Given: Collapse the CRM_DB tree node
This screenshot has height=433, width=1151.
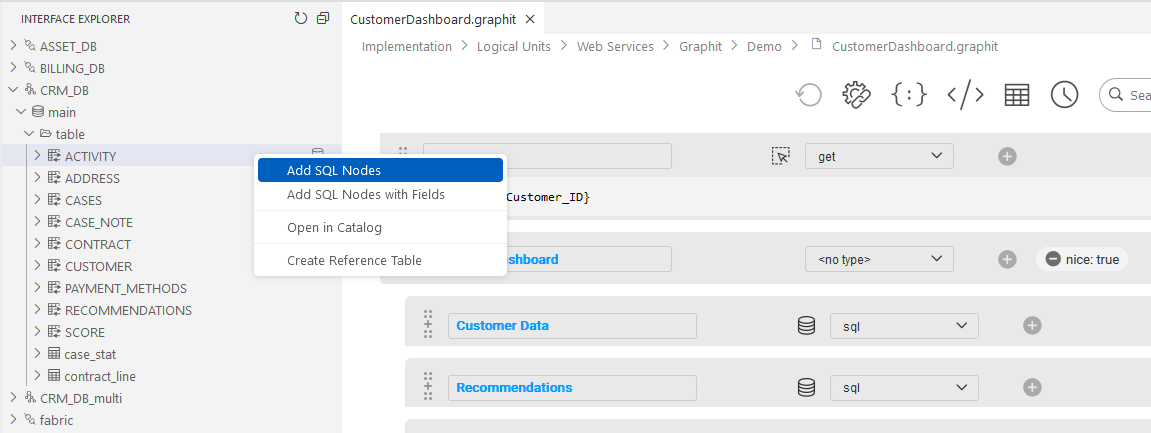Looking at the screenshot, I should pyautogui.click(x=13, y=90).
